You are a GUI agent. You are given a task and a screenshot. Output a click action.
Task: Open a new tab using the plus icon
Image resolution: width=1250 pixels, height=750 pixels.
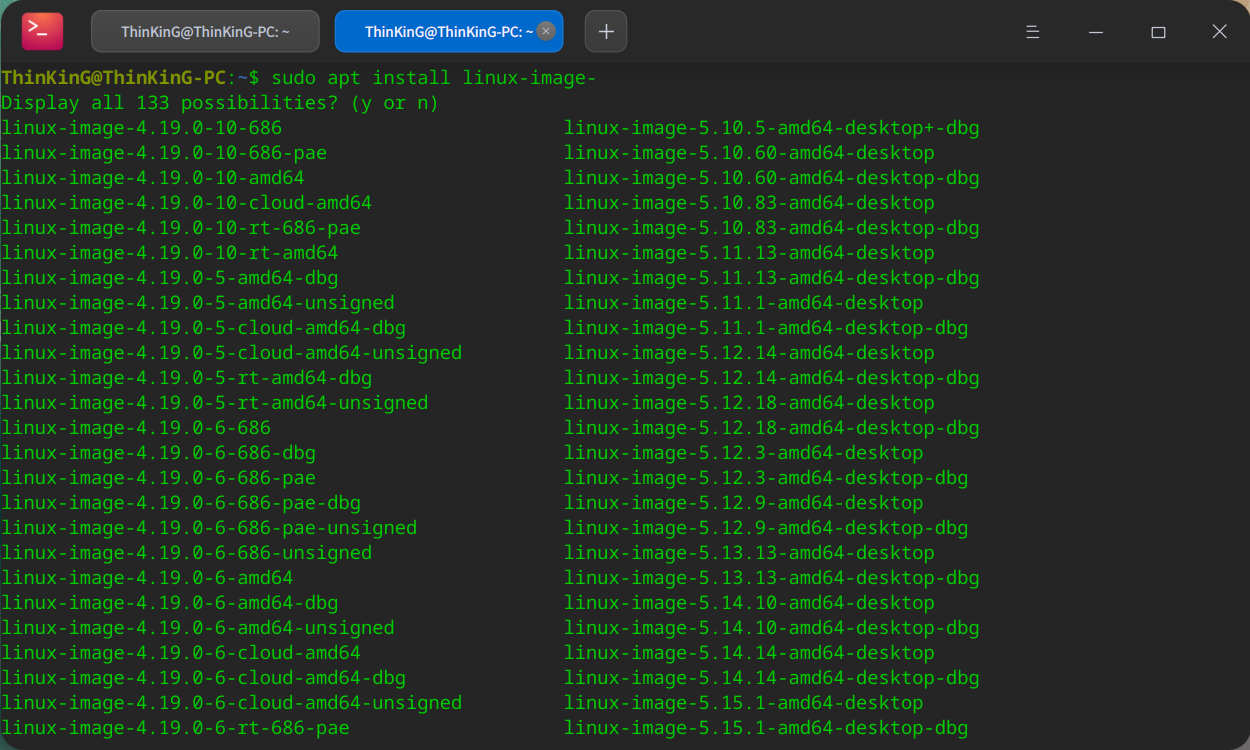(x=606, y=31)
